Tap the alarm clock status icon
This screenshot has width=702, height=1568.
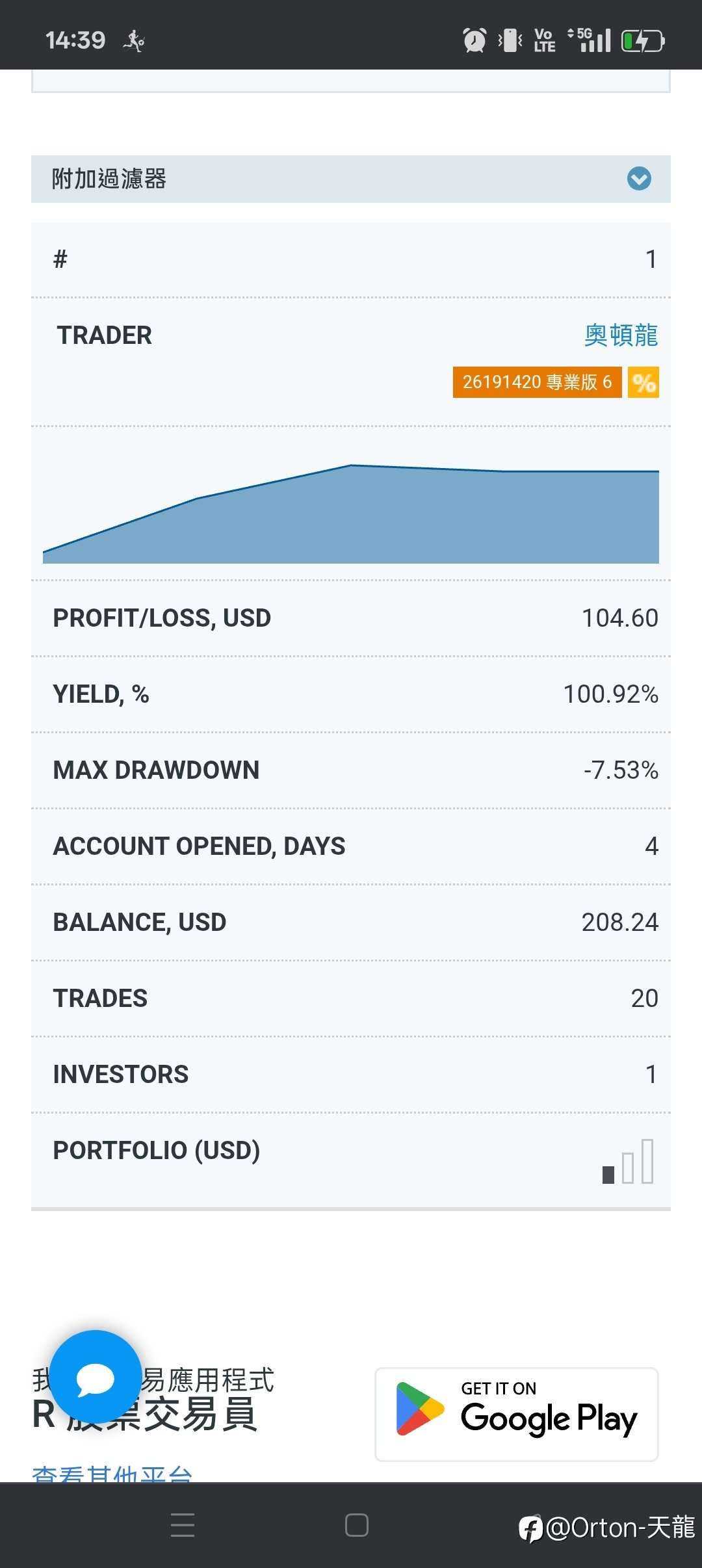[x=474, y=40]
